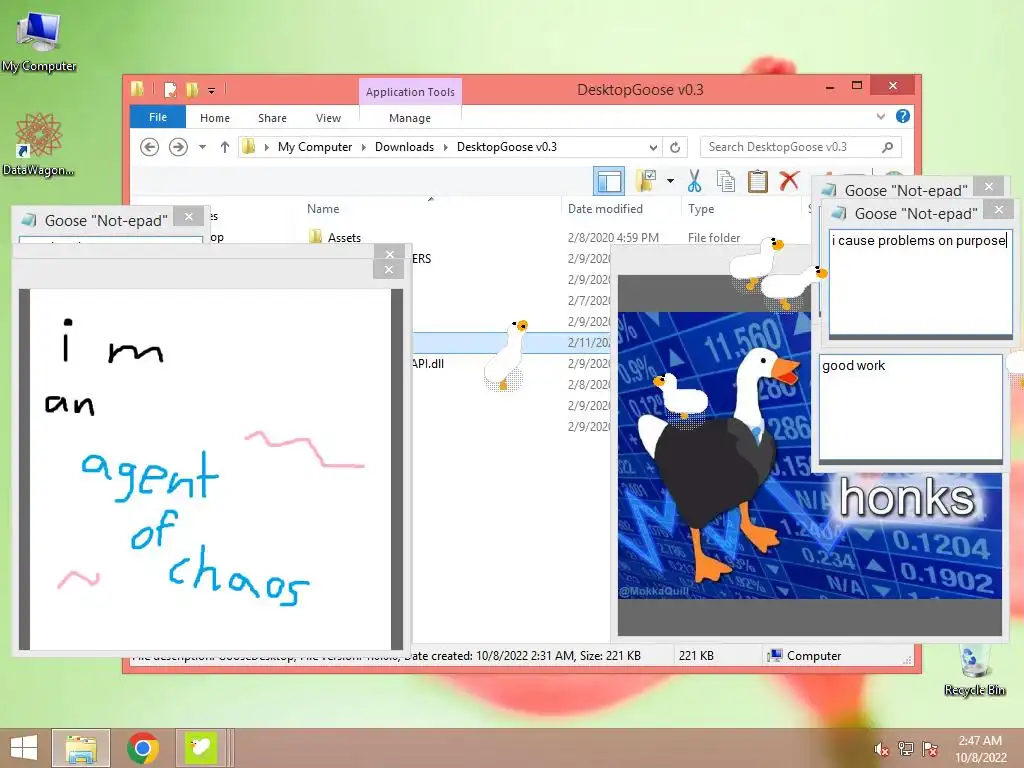Open the View ribbon tab
Image resolution: width=1024 pixels, height=768 pixels.
(328, 118)
